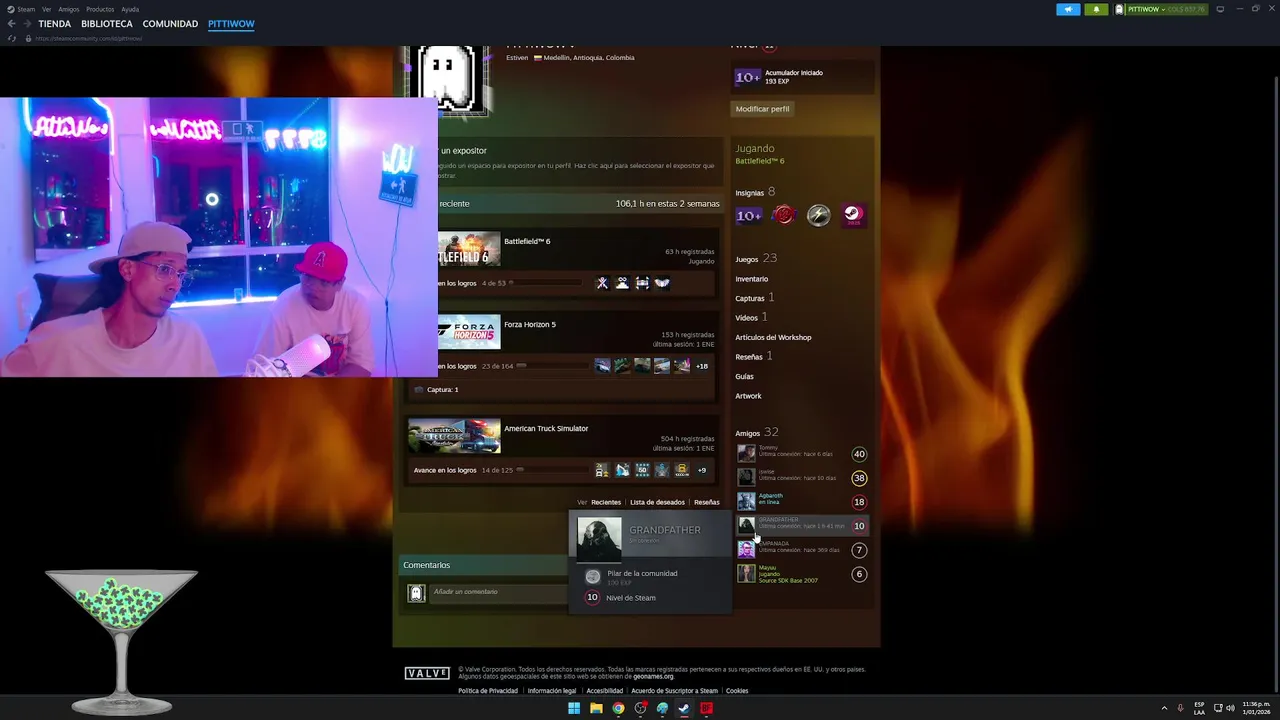Click the Lista de deseados link
Screen dimensions: 1280x720
click(657, 502)
